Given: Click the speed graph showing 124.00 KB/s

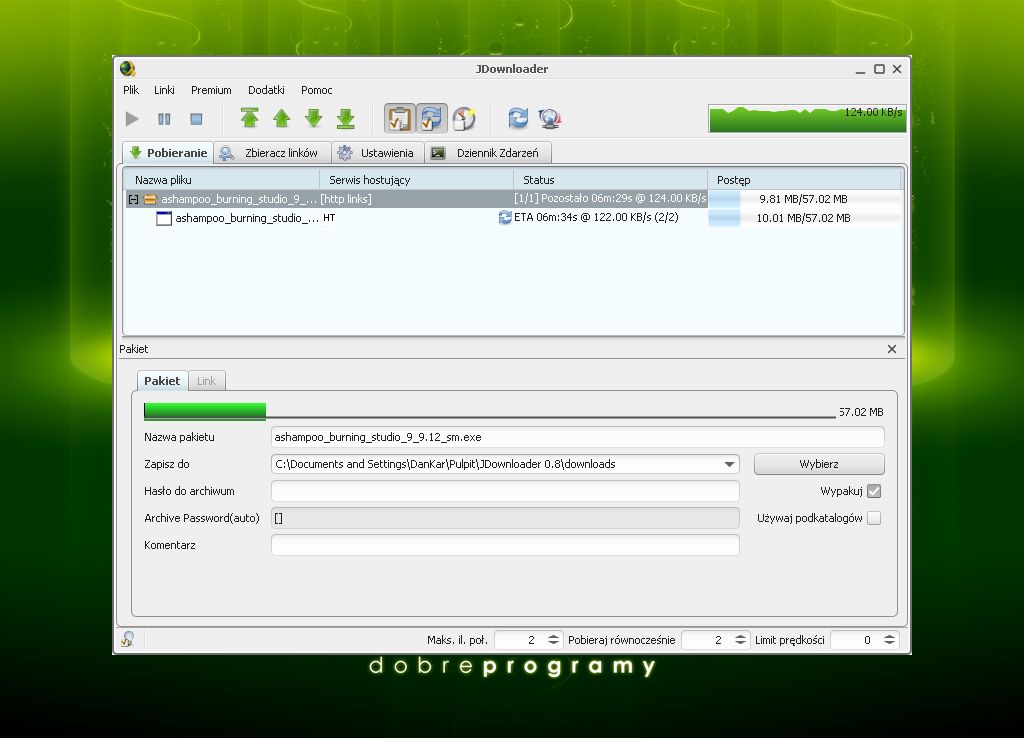Looking at the screenshot, I should click(x=807, y=118).
